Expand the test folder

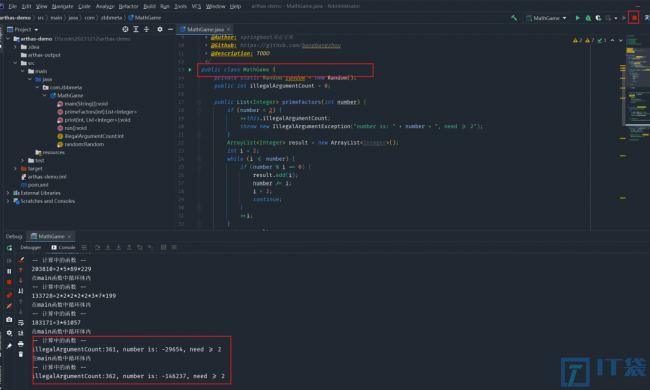pyautogui.click(x=23, y=160)
